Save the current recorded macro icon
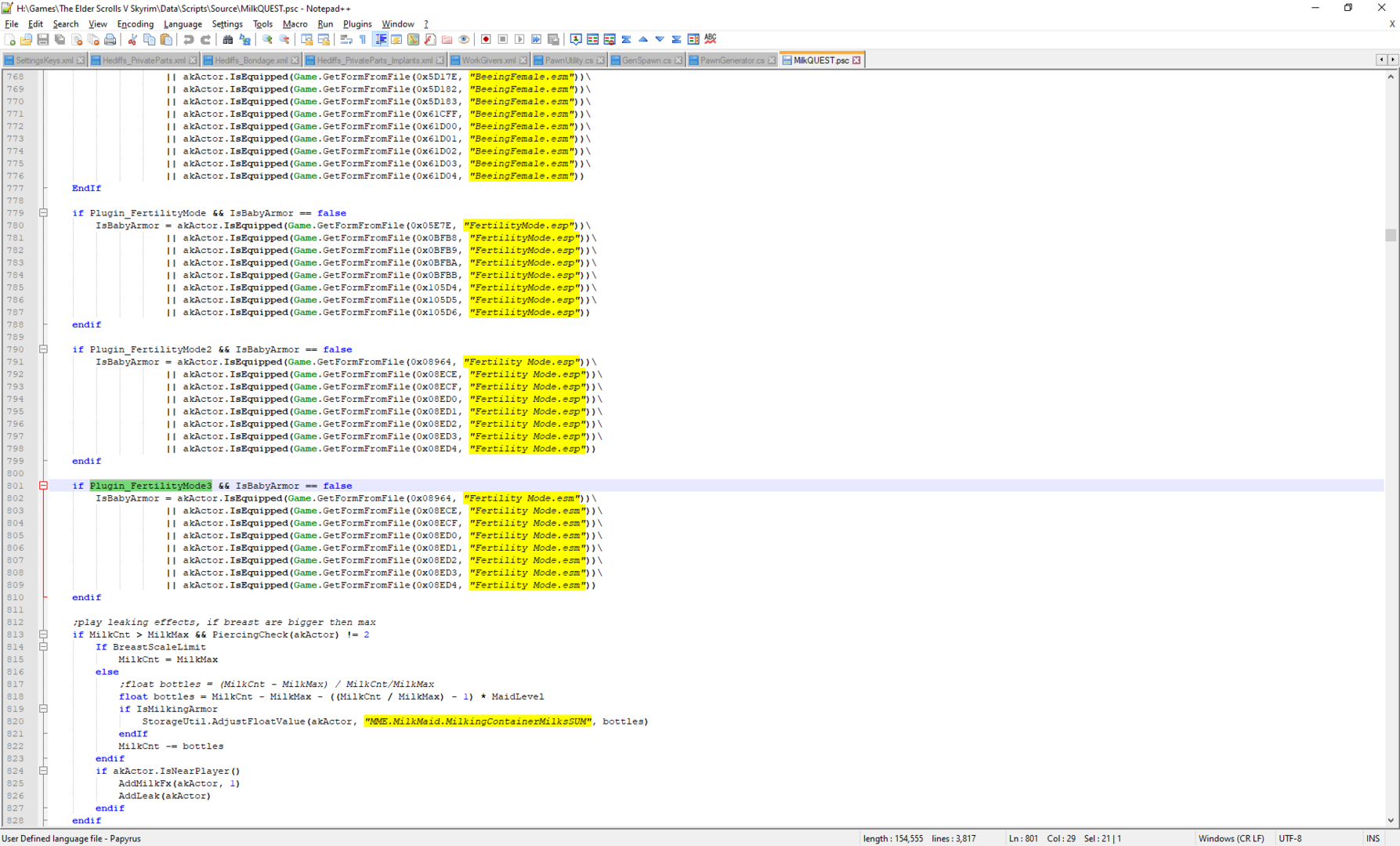 [x=553, y=39]
